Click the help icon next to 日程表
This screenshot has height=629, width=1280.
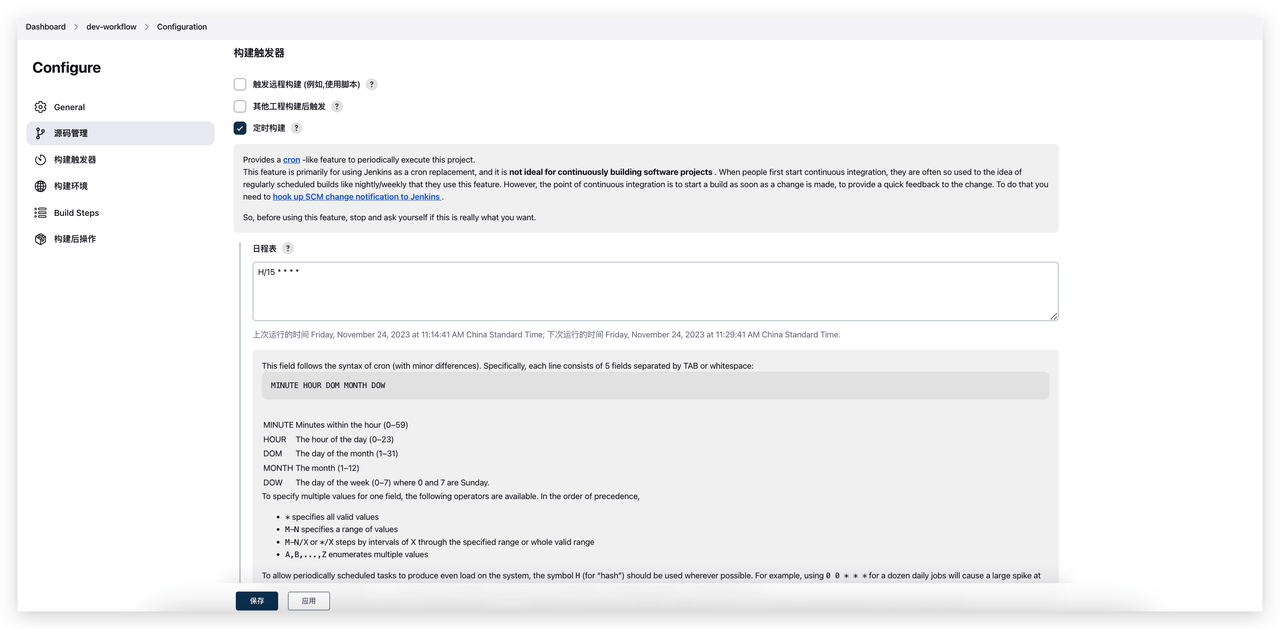coord(288,248)
